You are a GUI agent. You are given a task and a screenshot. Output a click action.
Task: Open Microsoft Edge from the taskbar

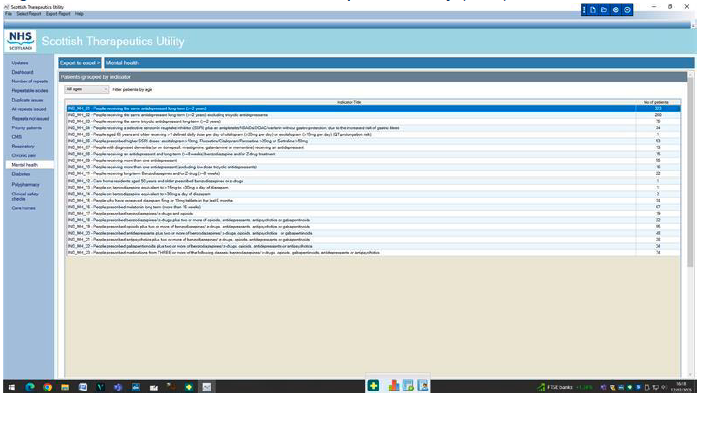click(30, 387)
